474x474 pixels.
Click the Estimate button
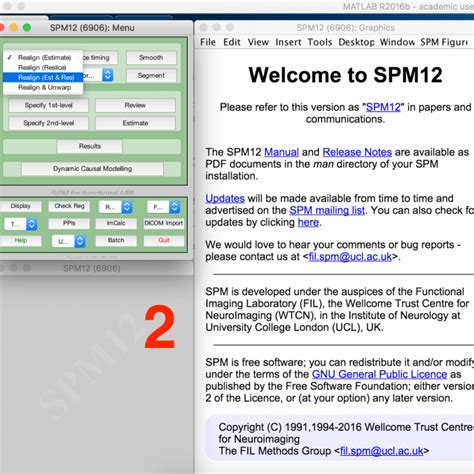point(135,123)
